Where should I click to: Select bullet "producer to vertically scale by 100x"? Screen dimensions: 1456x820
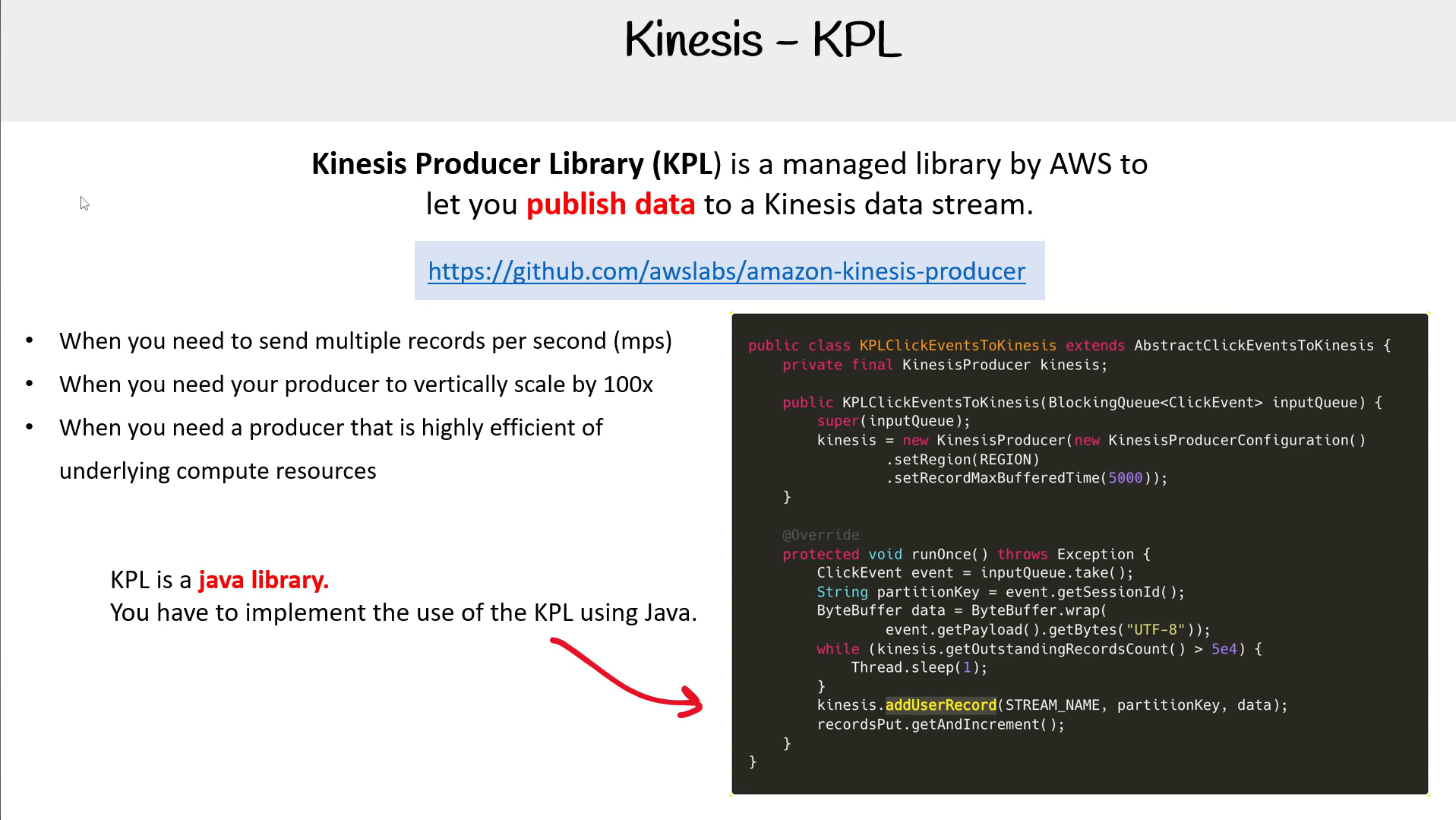356,385
